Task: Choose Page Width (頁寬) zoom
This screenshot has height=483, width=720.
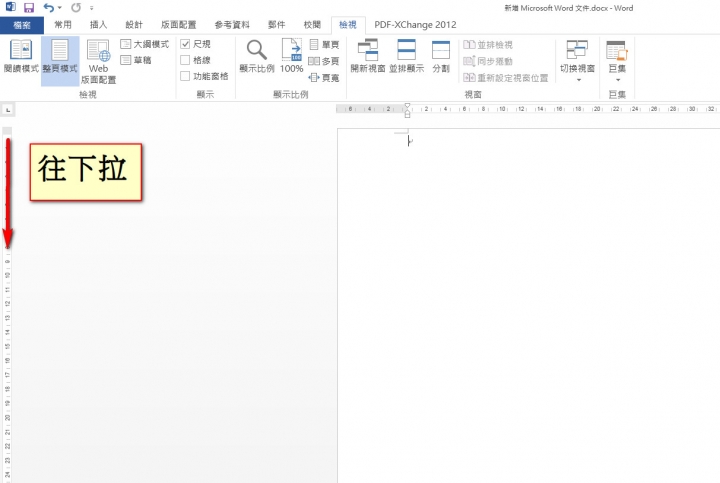Action: pyautogui.click(x=324, y=78)
